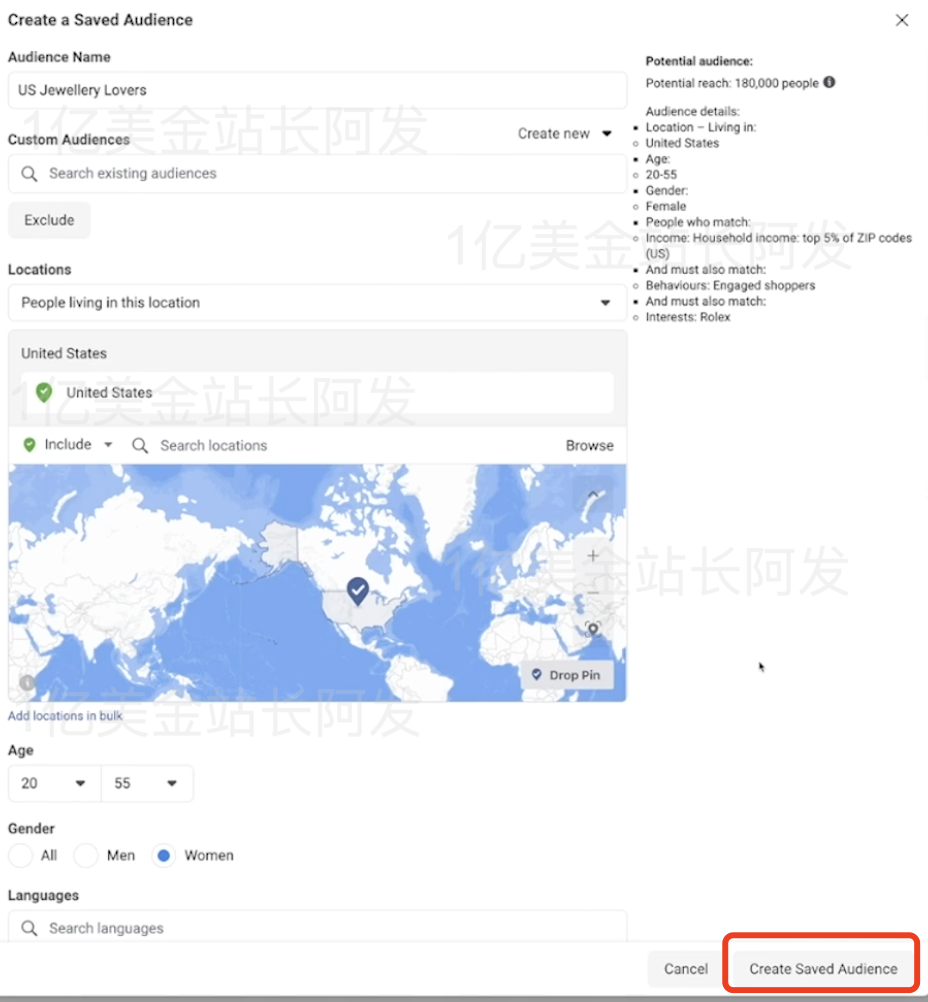928x1002 pixels.
Task: Open the maximum Age dropdown showing 55
Action: coord(147,783)
